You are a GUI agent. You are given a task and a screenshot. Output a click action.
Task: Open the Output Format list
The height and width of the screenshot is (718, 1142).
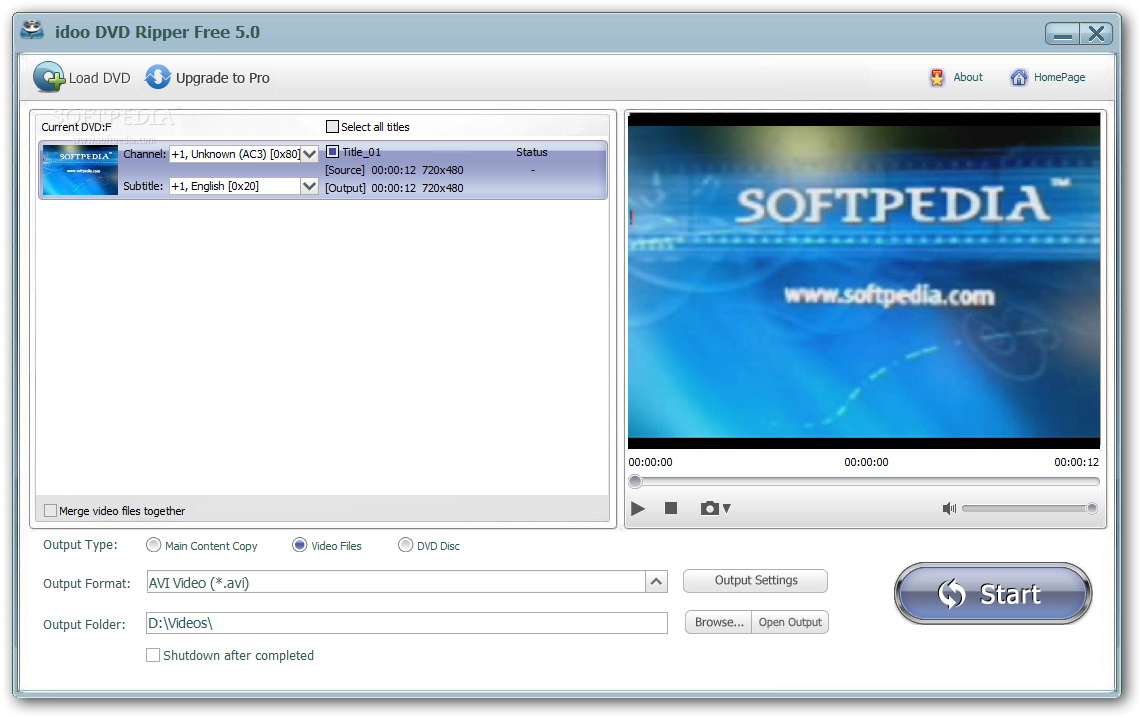point(656,582)
